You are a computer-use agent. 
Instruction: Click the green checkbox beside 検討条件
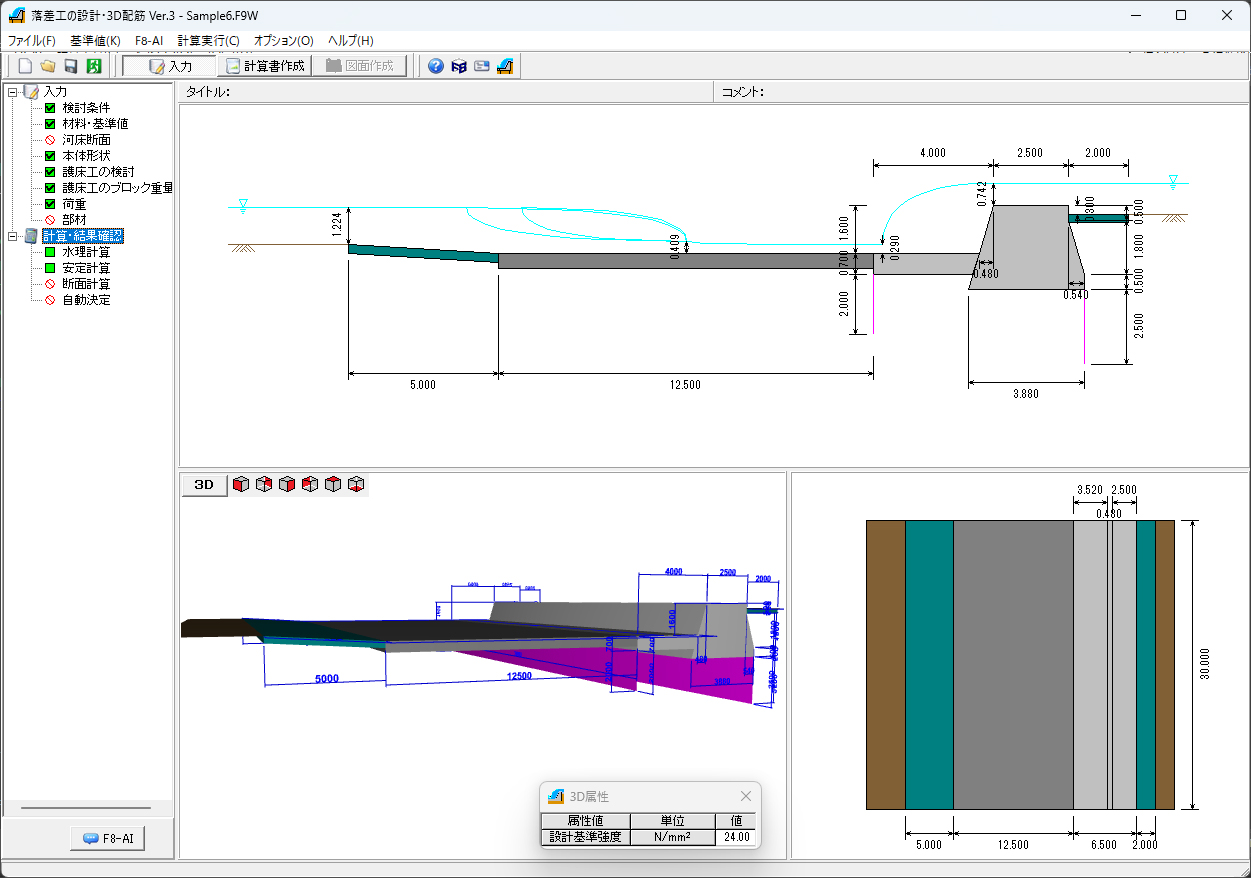pos(50,108)
